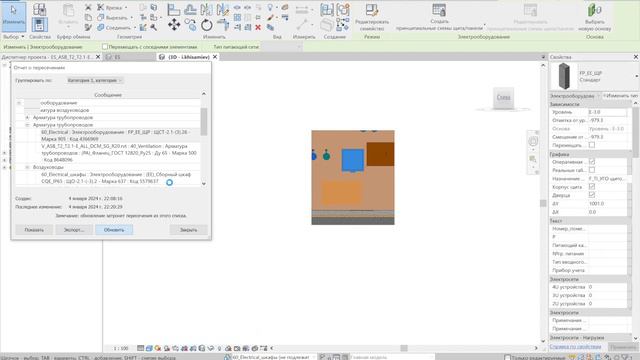Click the Cut to clipboard scissors icon

pos(88,7)
